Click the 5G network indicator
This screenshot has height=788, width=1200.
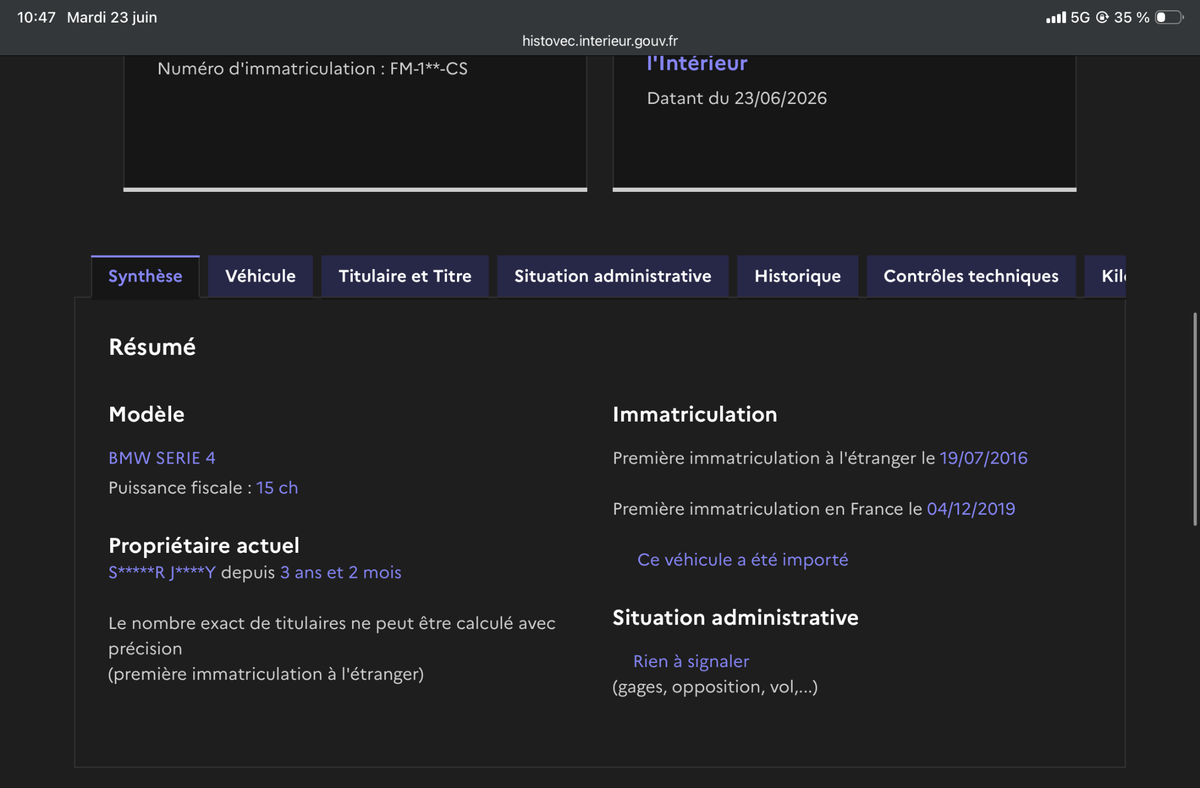(1080, 18)
